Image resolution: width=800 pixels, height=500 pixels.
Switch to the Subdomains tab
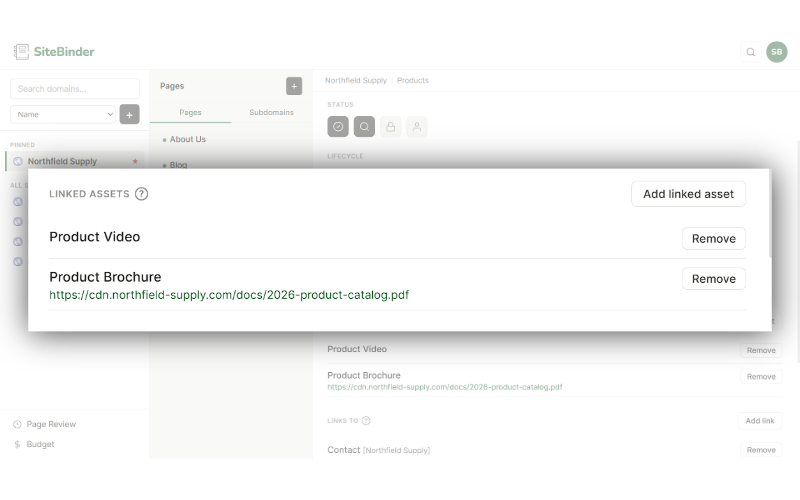271,112
